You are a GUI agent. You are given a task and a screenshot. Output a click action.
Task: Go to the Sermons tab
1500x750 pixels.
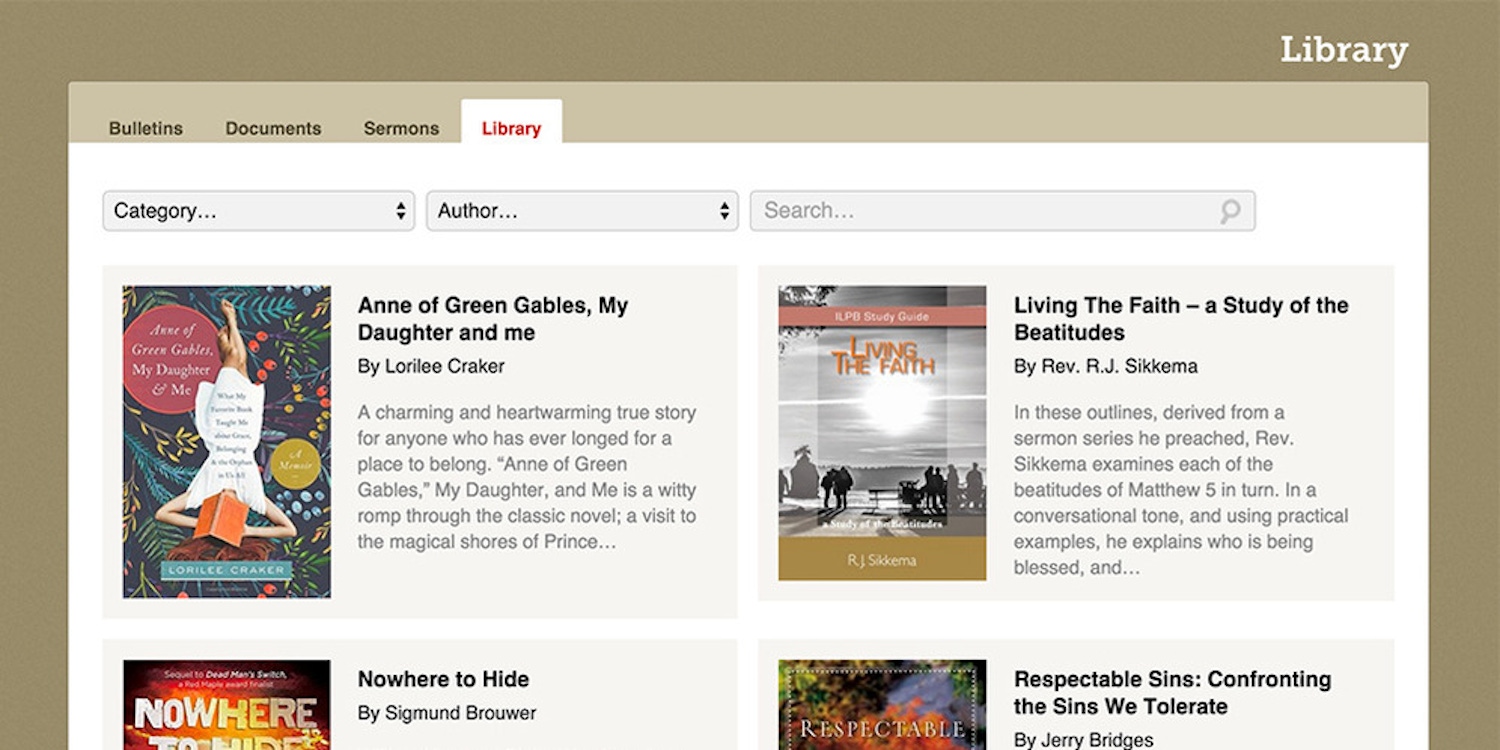(x=401, y=128)
